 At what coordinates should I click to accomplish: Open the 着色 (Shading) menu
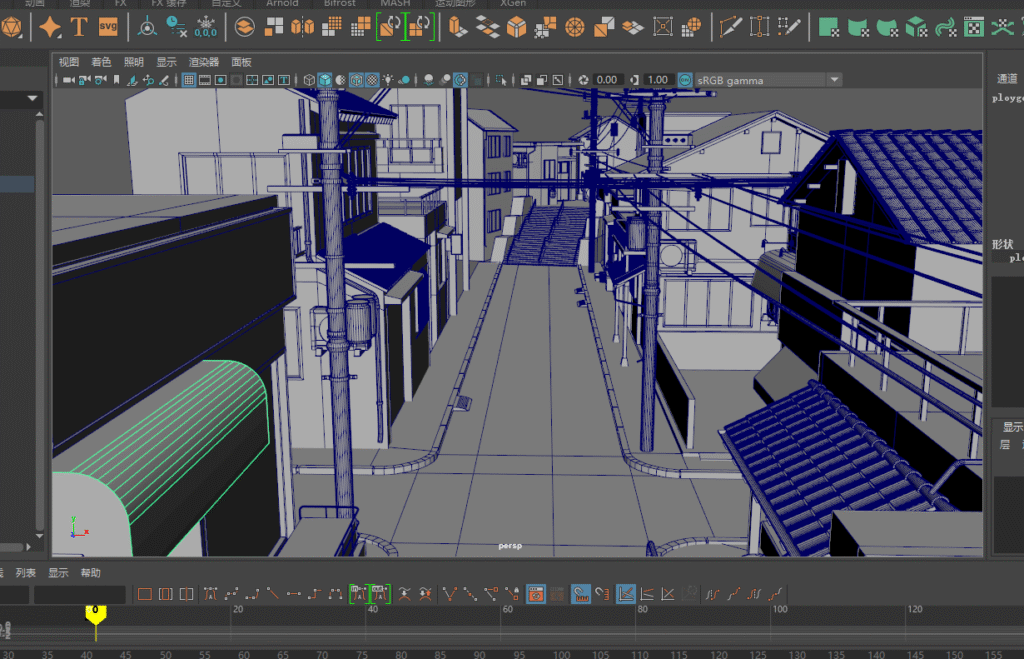coord(101,62)
